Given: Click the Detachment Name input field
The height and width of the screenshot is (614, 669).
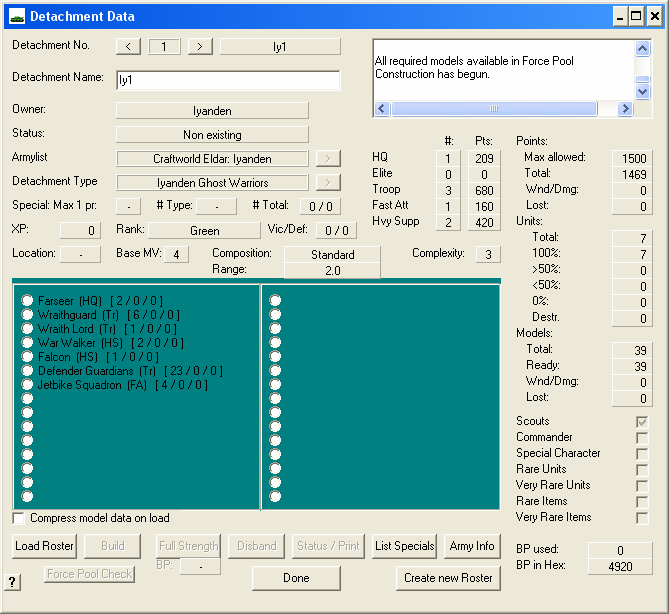Looking at the screenshot, I should 228,80.
